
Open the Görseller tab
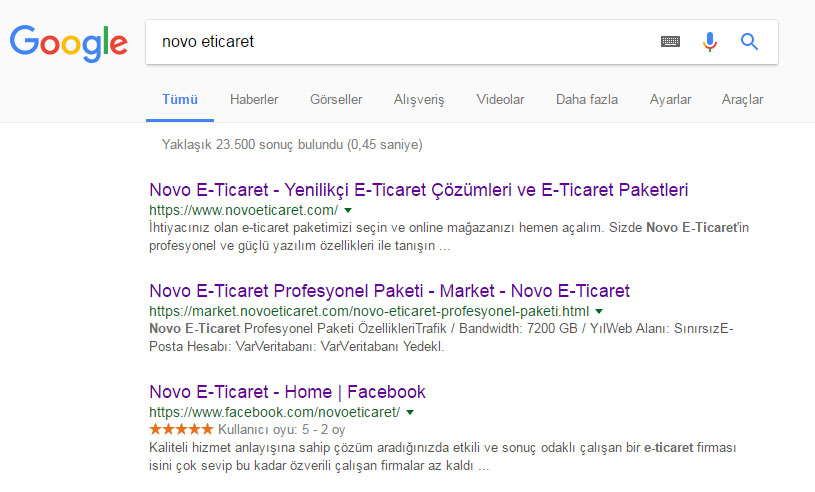point(336,100)
